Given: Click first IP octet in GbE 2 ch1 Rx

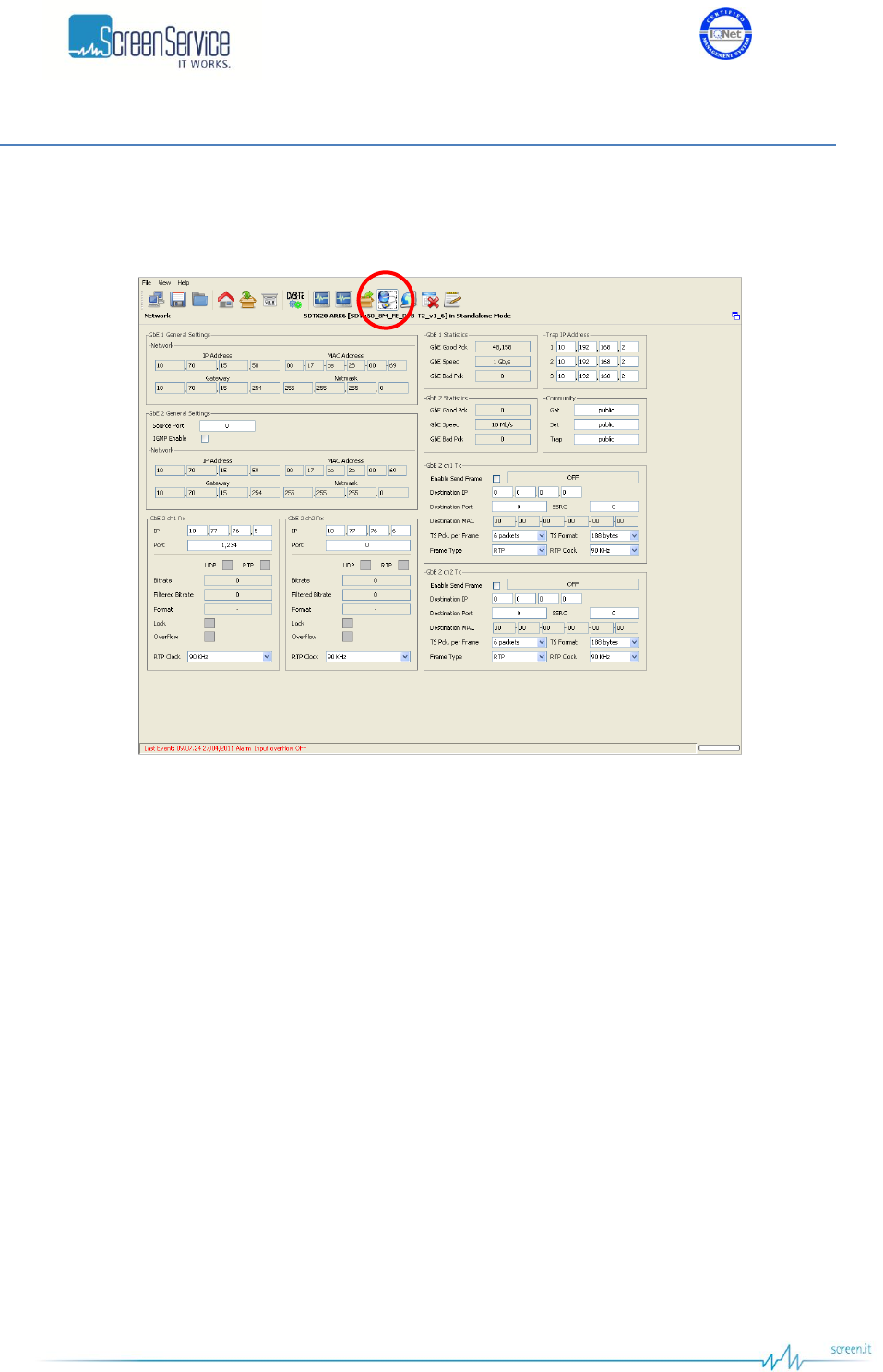Looking at the screenshot, I should 197,531.
